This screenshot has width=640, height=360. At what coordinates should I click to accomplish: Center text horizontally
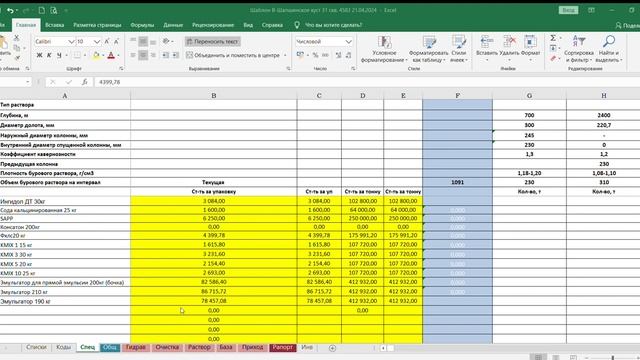pos(143,55)
